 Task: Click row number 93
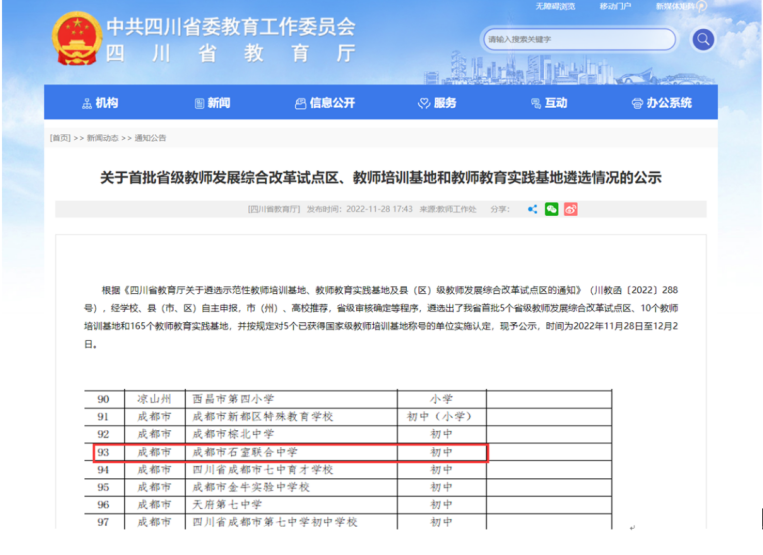(x=103, y=452)
